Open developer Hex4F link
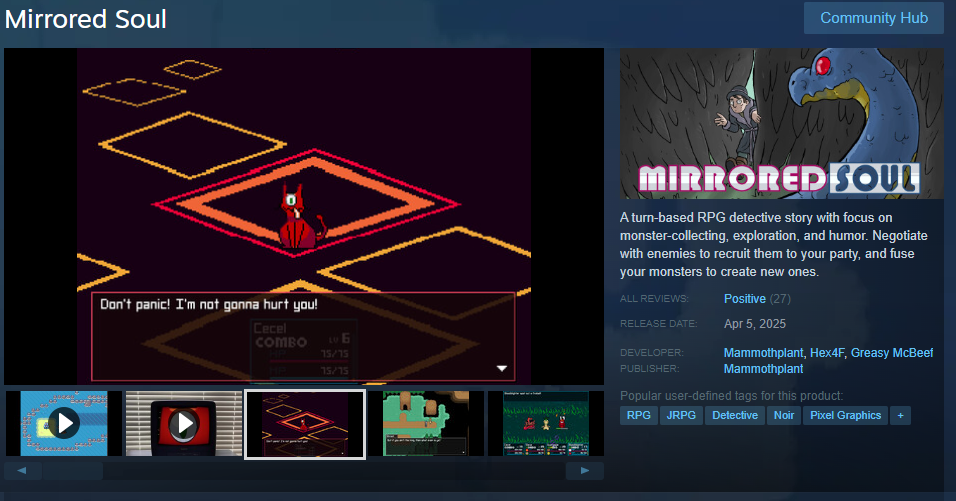Viewport: 956px width, 501px height. pyautogui.click(x=827, y=353)
